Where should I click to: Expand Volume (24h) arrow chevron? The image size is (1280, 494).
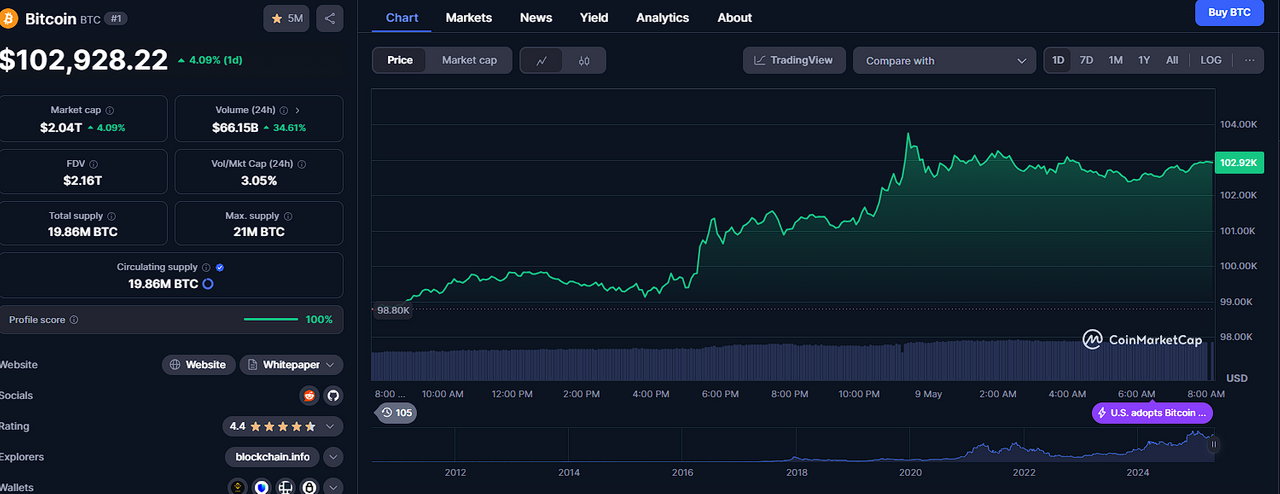click(x=297, y=110)
